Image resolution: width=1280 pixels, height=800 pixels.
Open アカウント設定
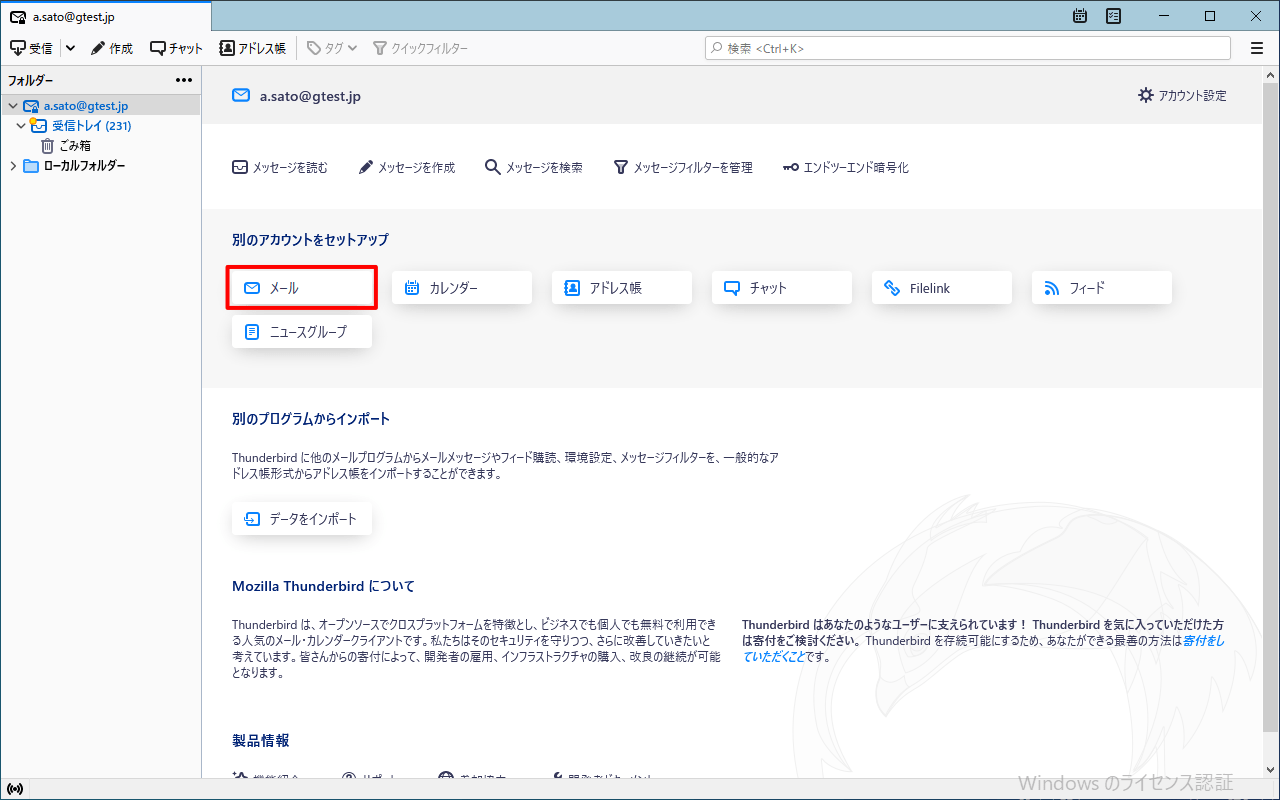click(1182, 96)
